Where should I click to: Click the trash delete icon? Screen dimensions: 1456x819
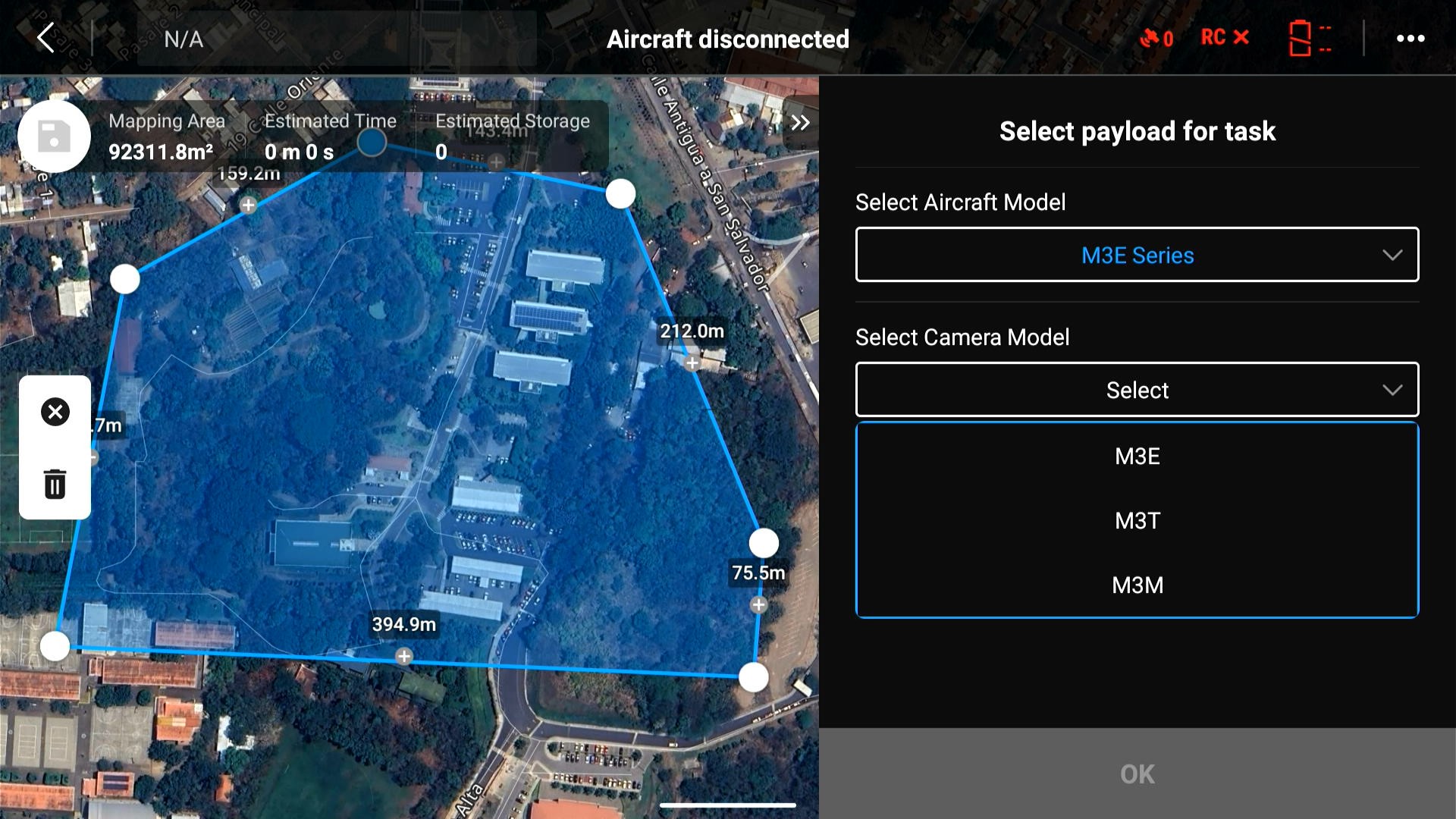55,483
